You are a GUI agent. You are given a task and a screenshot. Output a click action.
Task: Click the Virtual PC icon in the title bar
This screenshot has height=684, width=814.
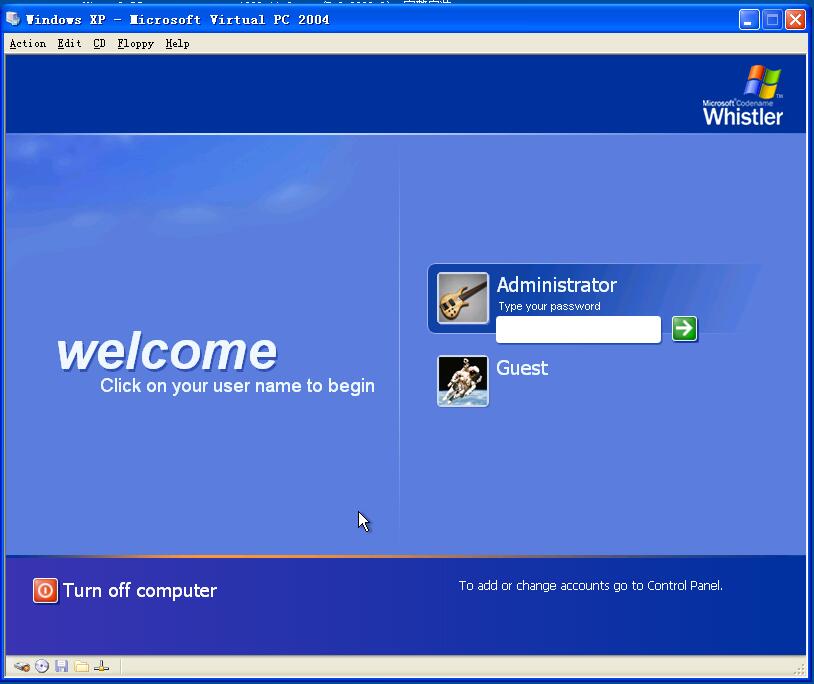click(13, 19)
